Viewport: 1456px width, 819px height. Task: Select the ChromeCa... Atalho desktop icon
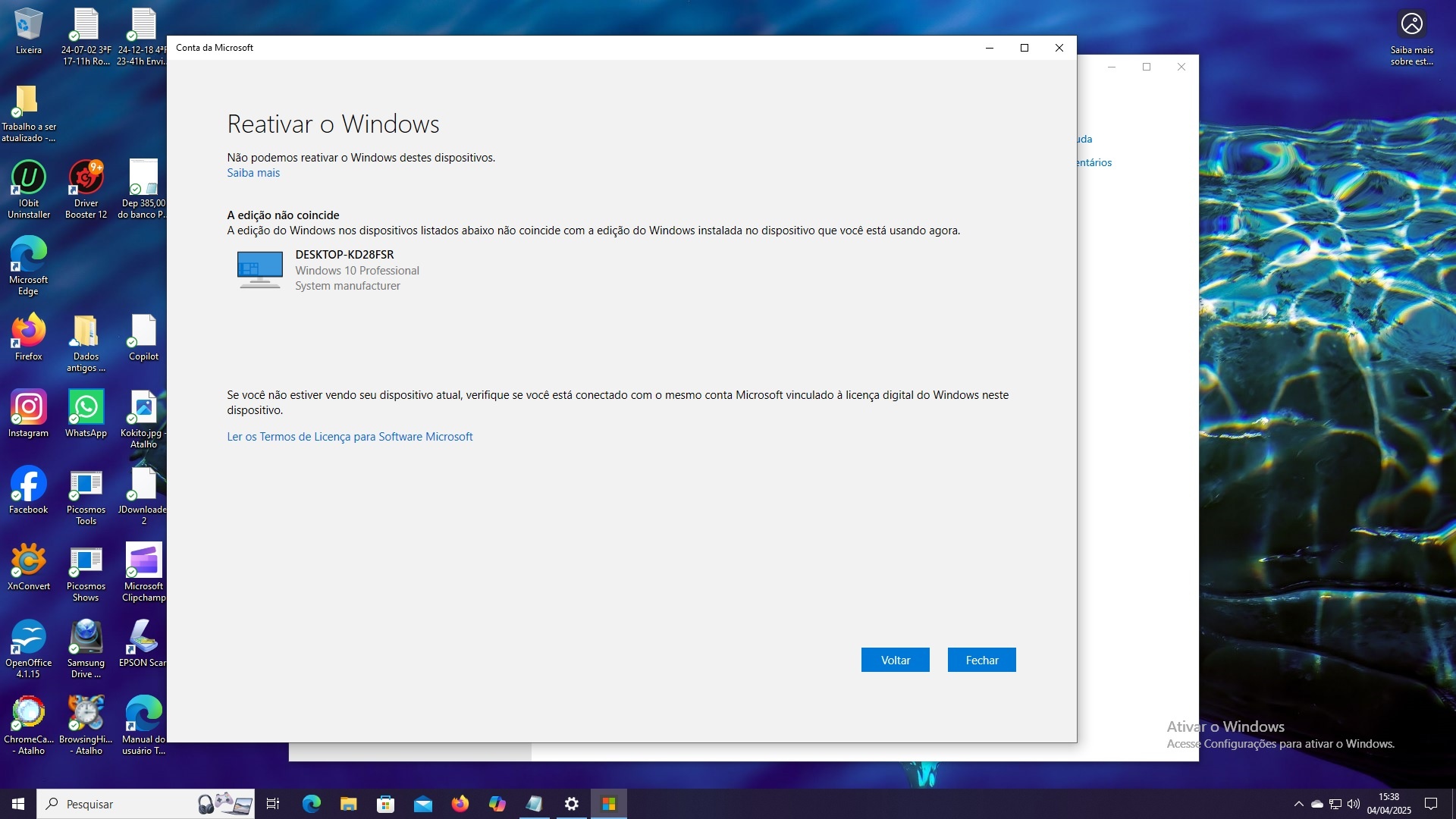(x=29, y=726)
